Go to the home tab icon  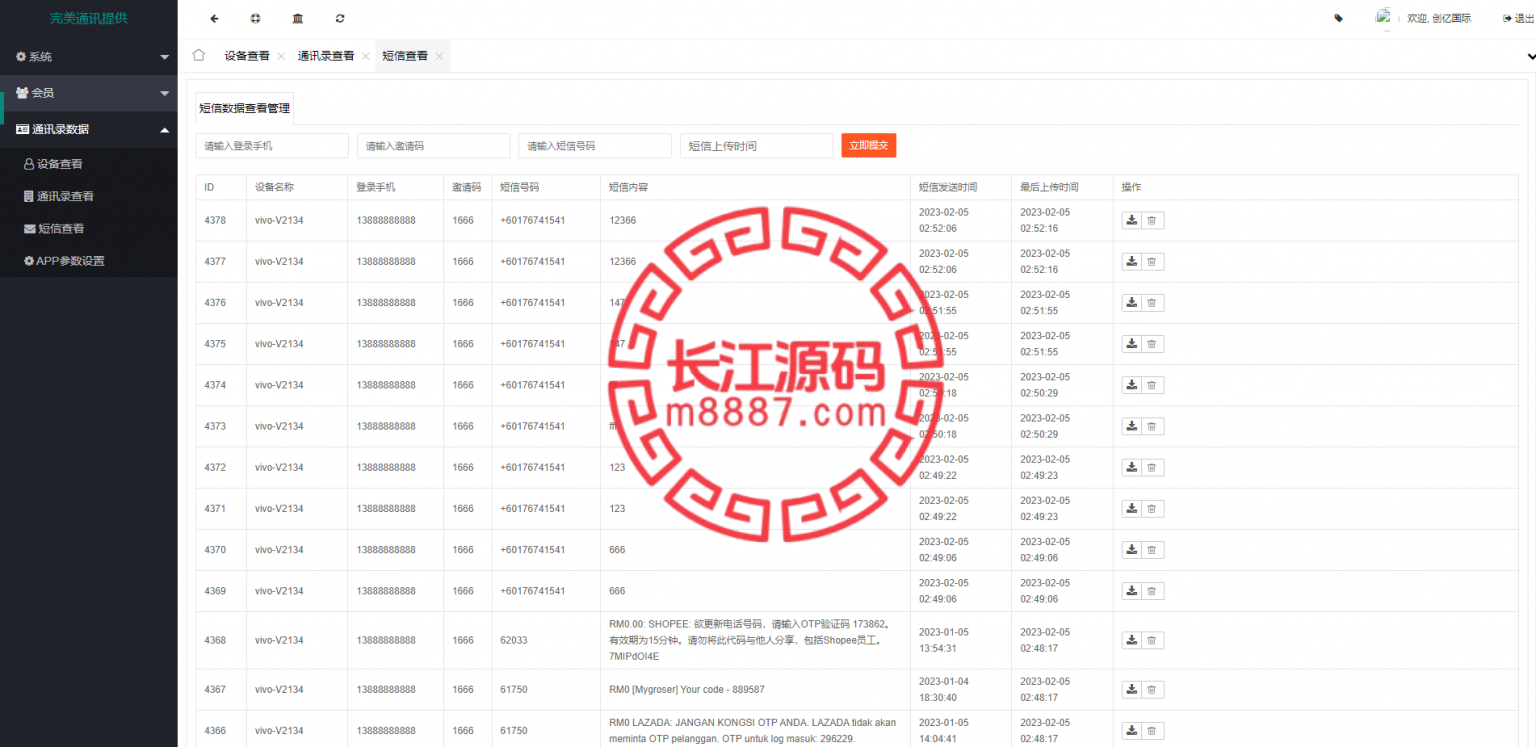point(198,55)
